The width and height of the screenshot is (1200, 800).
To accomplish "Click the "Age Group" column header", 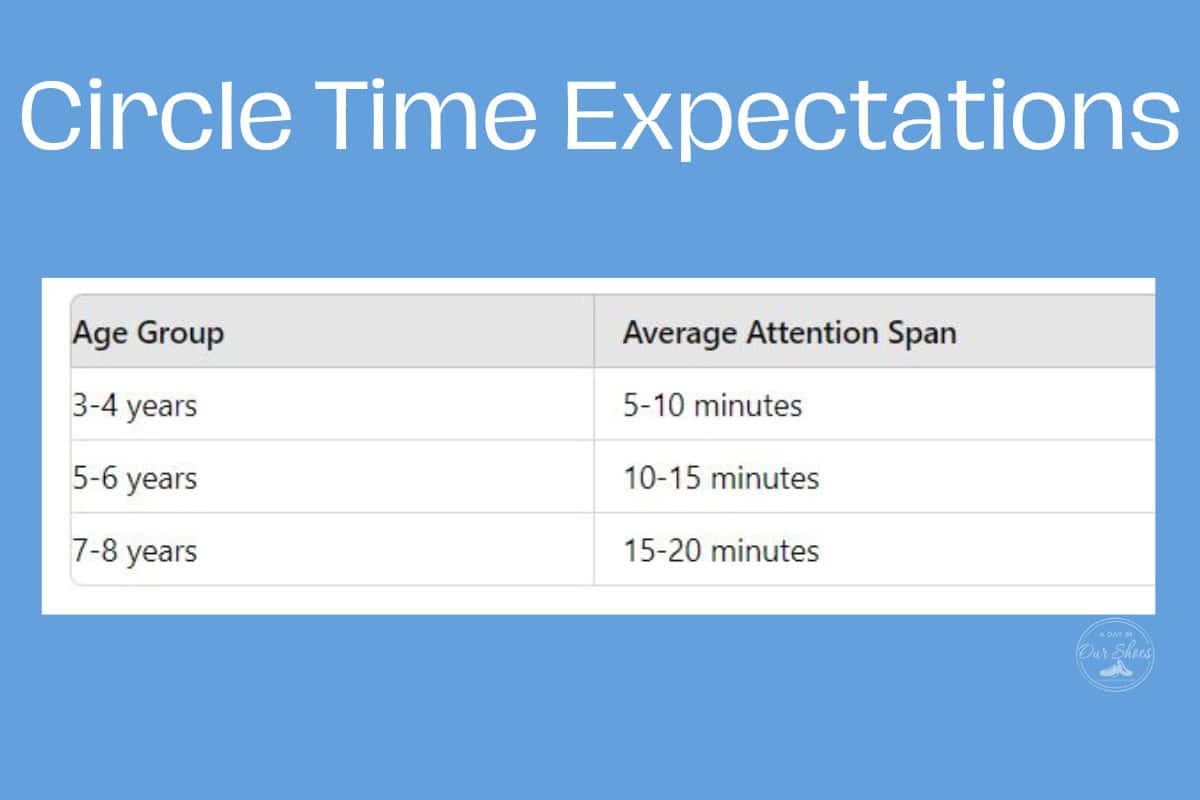I will pos(148,332).
